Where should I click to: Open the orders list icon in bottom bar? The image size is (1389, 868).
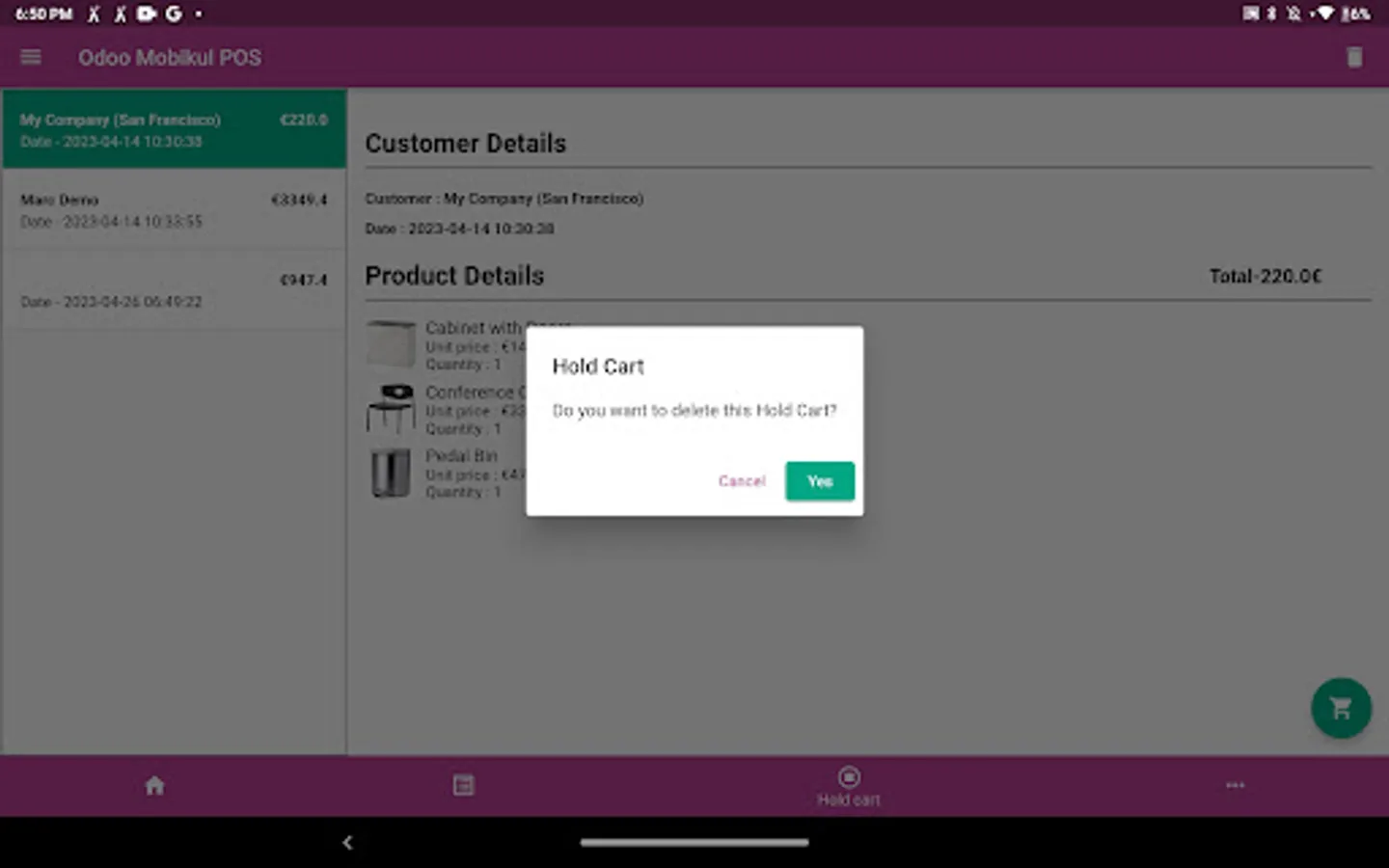tap(463, 785)
